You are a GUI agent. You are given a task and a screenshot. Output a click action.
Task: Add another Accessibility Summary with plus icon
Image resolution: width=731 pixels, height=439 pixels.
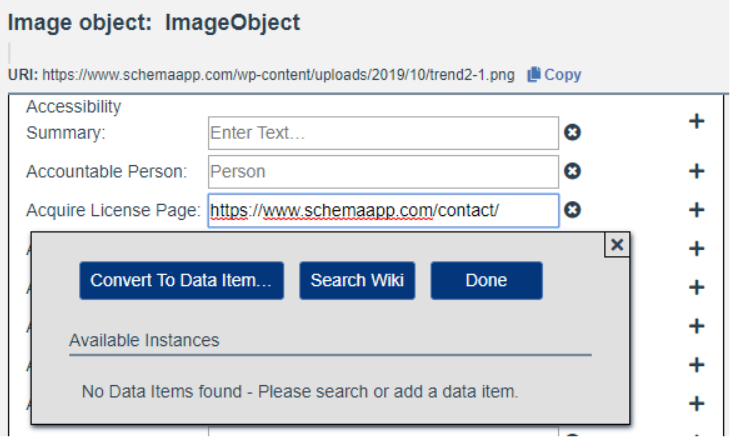(697, 121)
